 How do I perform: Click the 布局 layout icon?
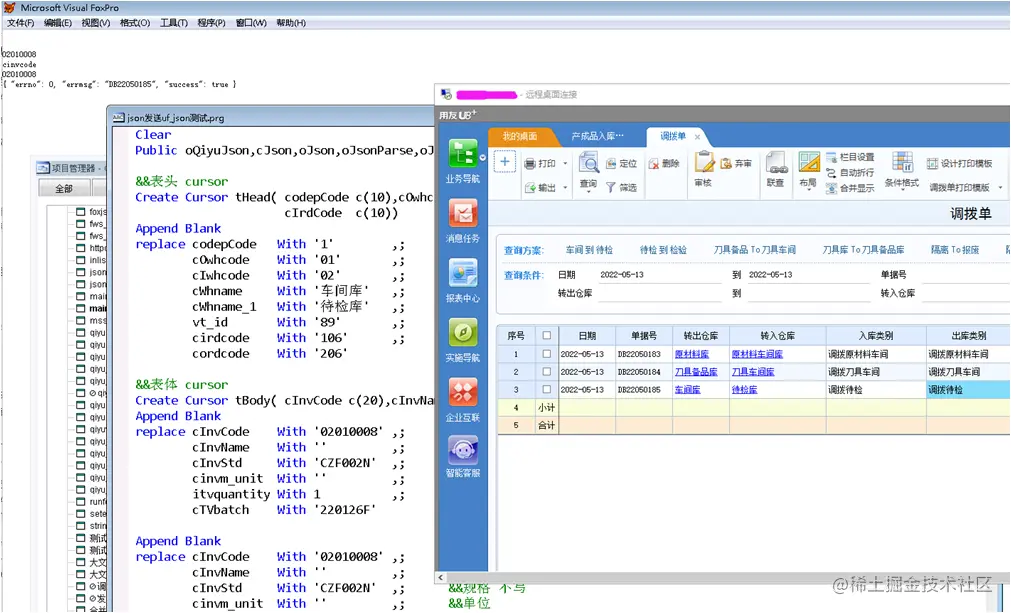click(809, 162)
